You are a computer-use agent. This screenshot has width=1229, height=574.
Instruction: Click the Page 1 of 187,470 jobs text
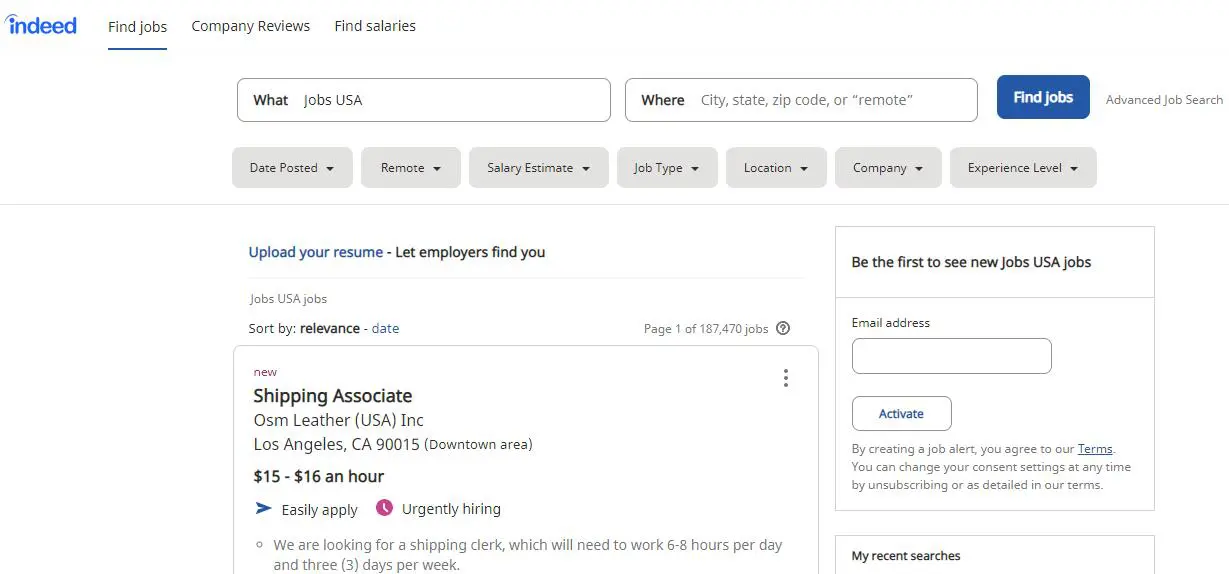click(706, 328)
